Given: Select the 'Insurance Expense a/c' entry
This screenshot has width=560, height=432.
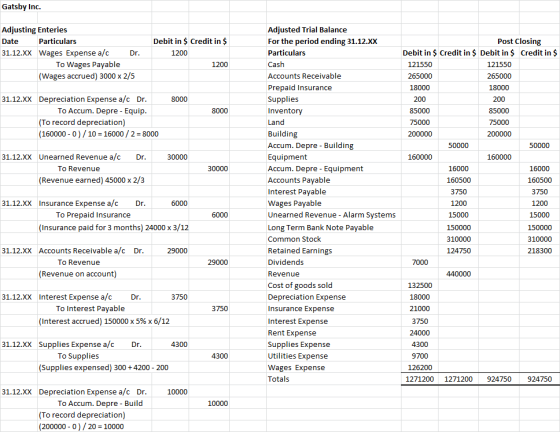Looking at the screenshot, I should (x=92, y=203).
